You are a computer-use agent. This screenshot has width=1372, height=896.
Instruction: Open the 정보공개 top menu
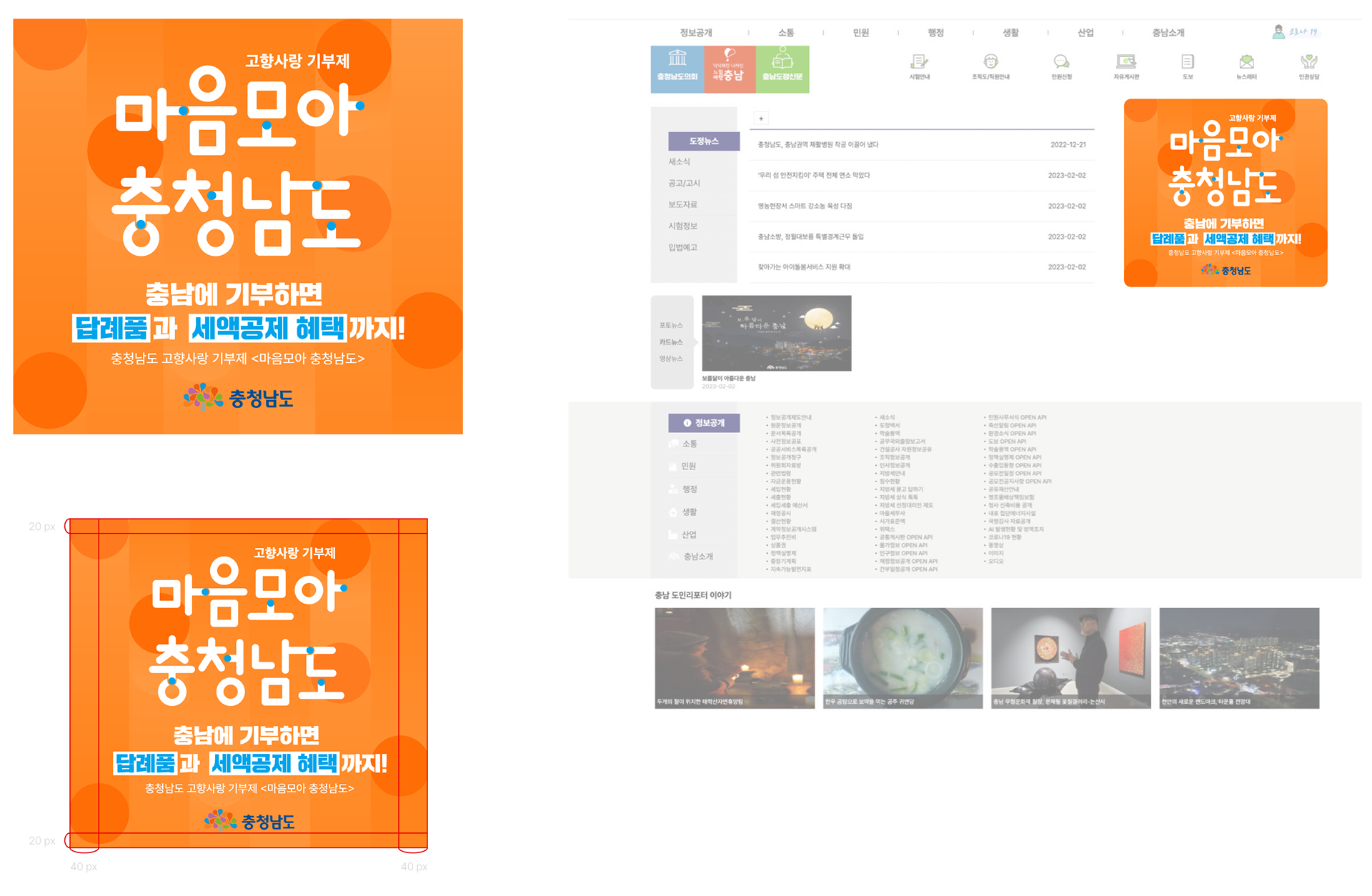point(695,33)
